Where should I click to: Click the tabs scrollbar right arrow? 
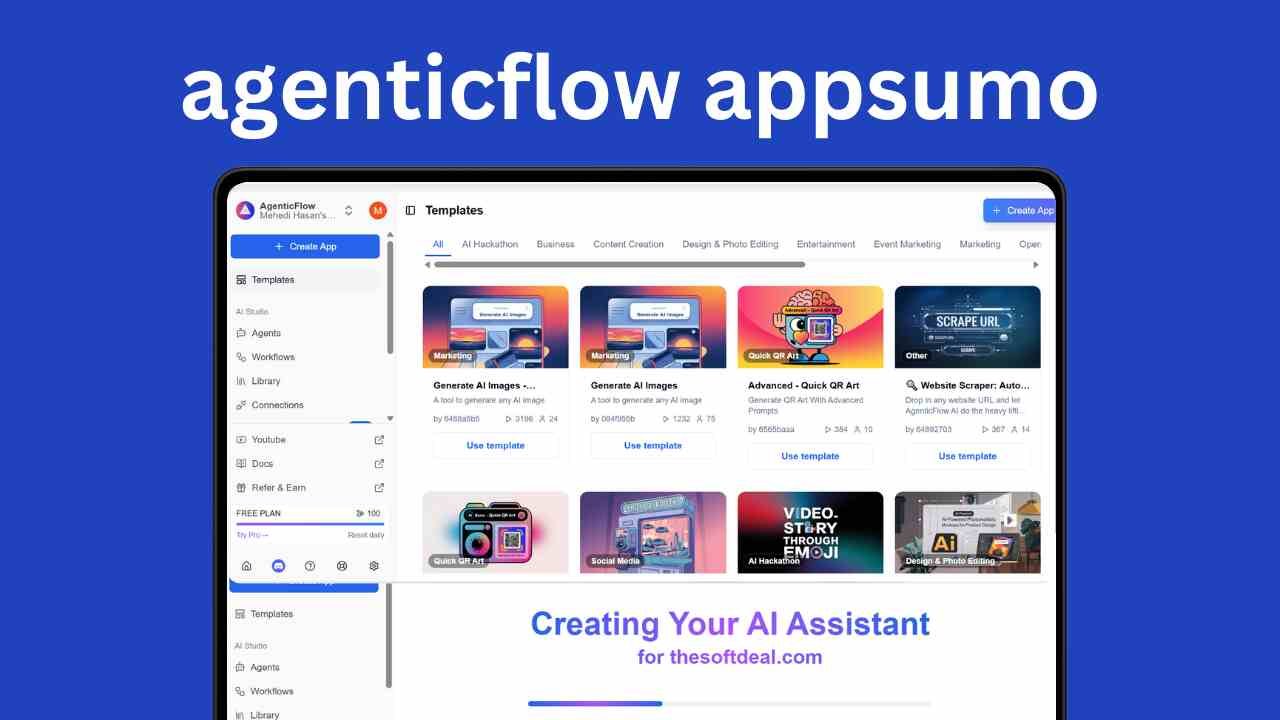[1036, 265]
